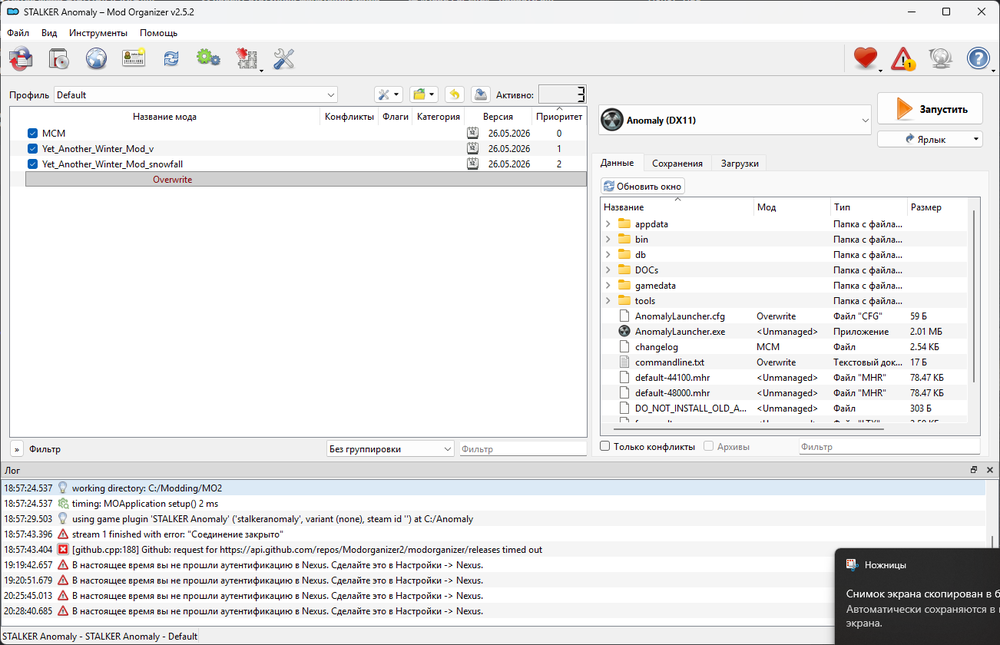Click the Install new mod from archive icon

click(21, 59)
